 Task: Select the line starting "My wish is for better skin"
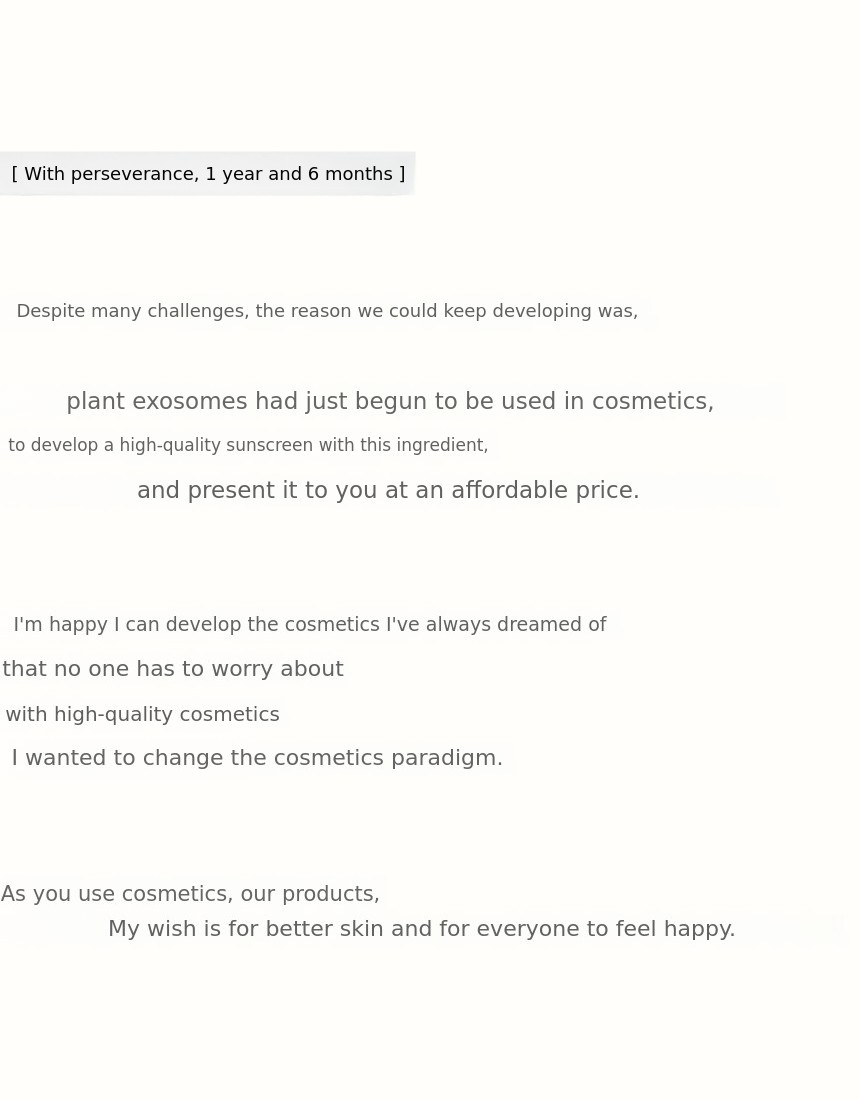click(421, 929)
